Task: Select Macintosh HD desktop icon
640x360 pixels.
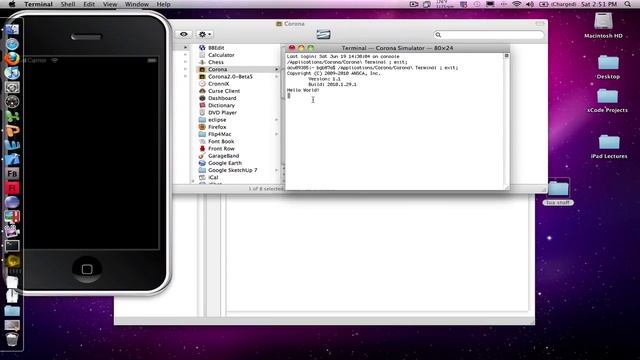Action: [603, 25]
